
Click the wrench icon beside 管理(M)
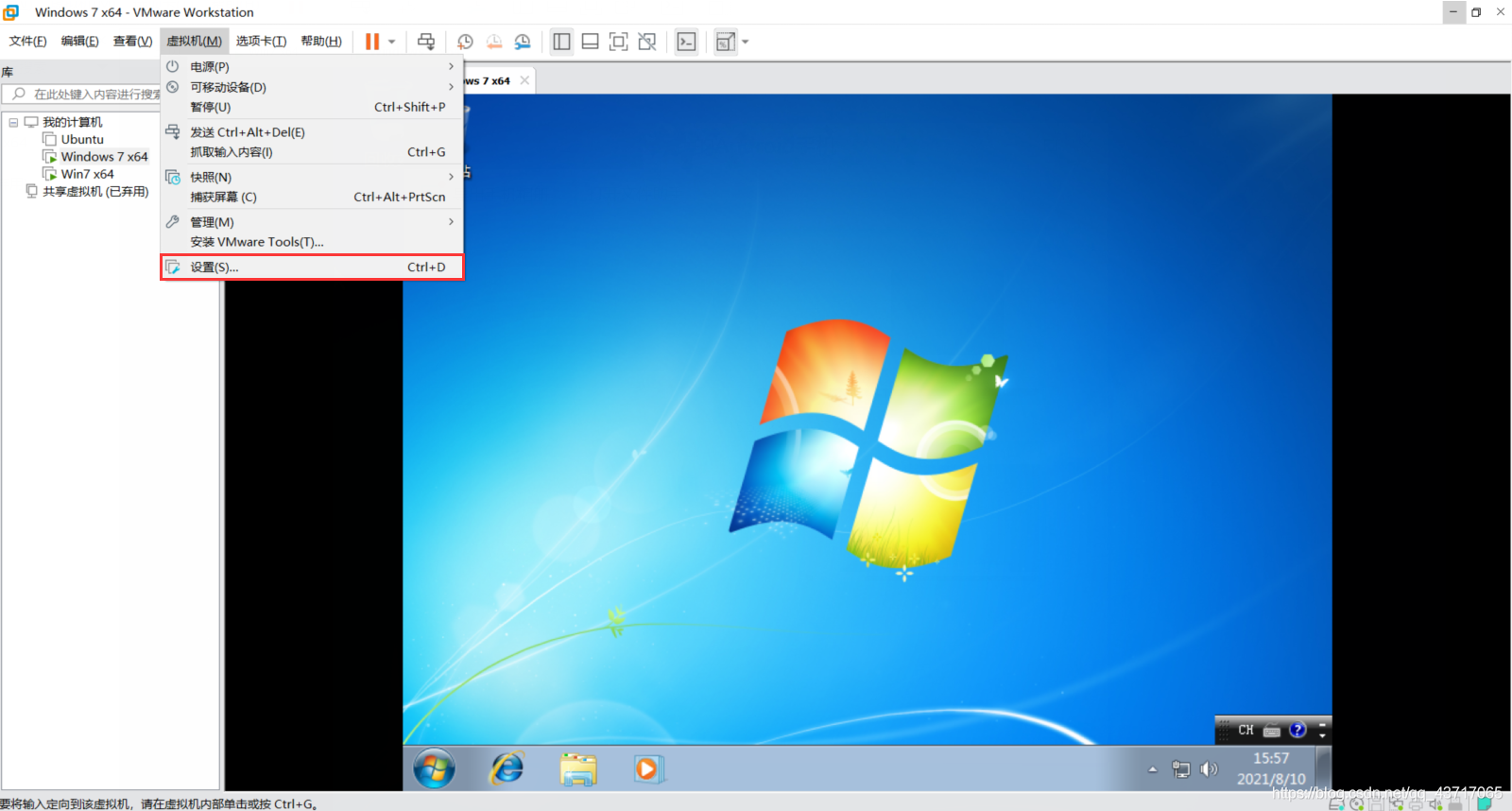click(173, 221)
